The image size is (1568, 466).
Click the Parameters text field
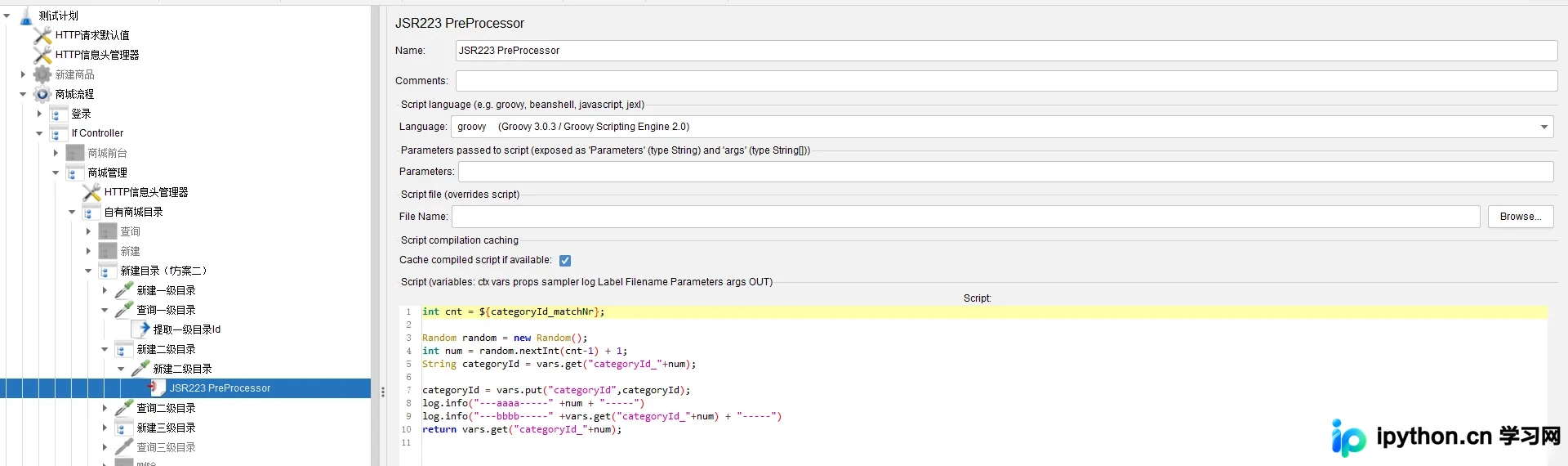(x=1005, y=172)
